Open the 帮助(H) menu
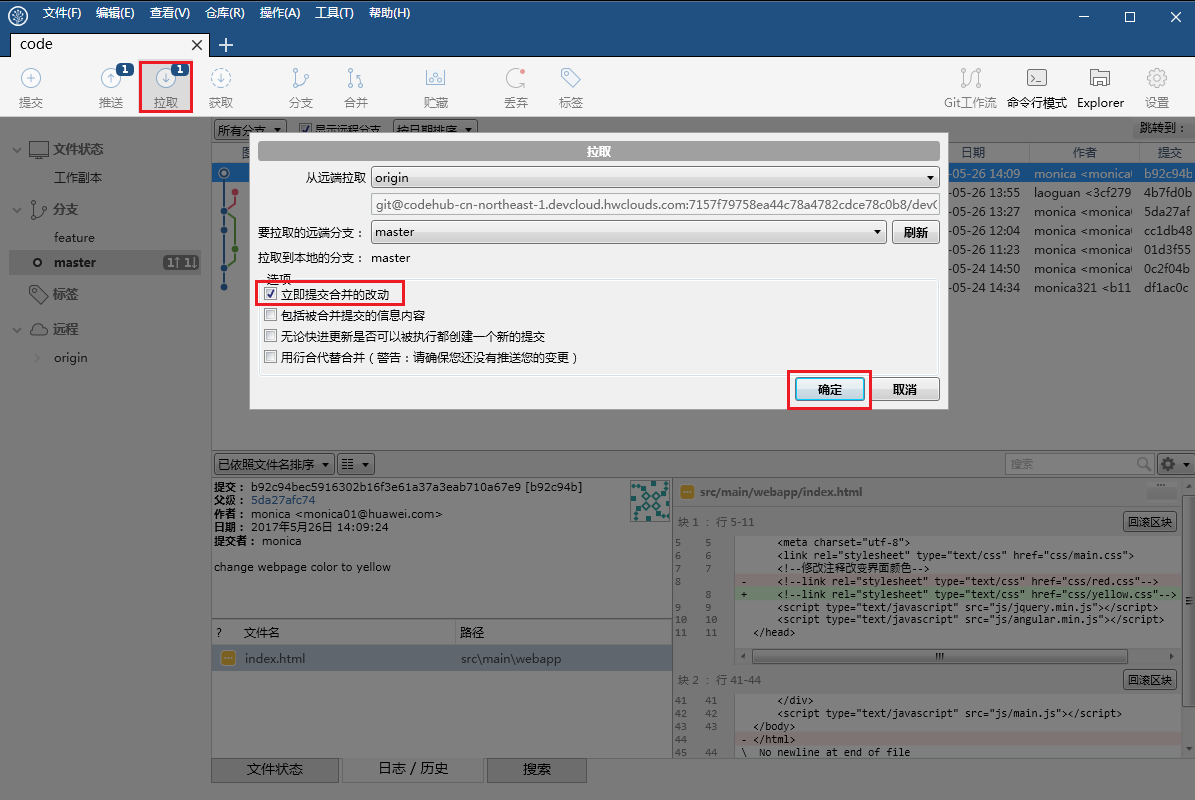1195x800 pixels. pos(389,13)
